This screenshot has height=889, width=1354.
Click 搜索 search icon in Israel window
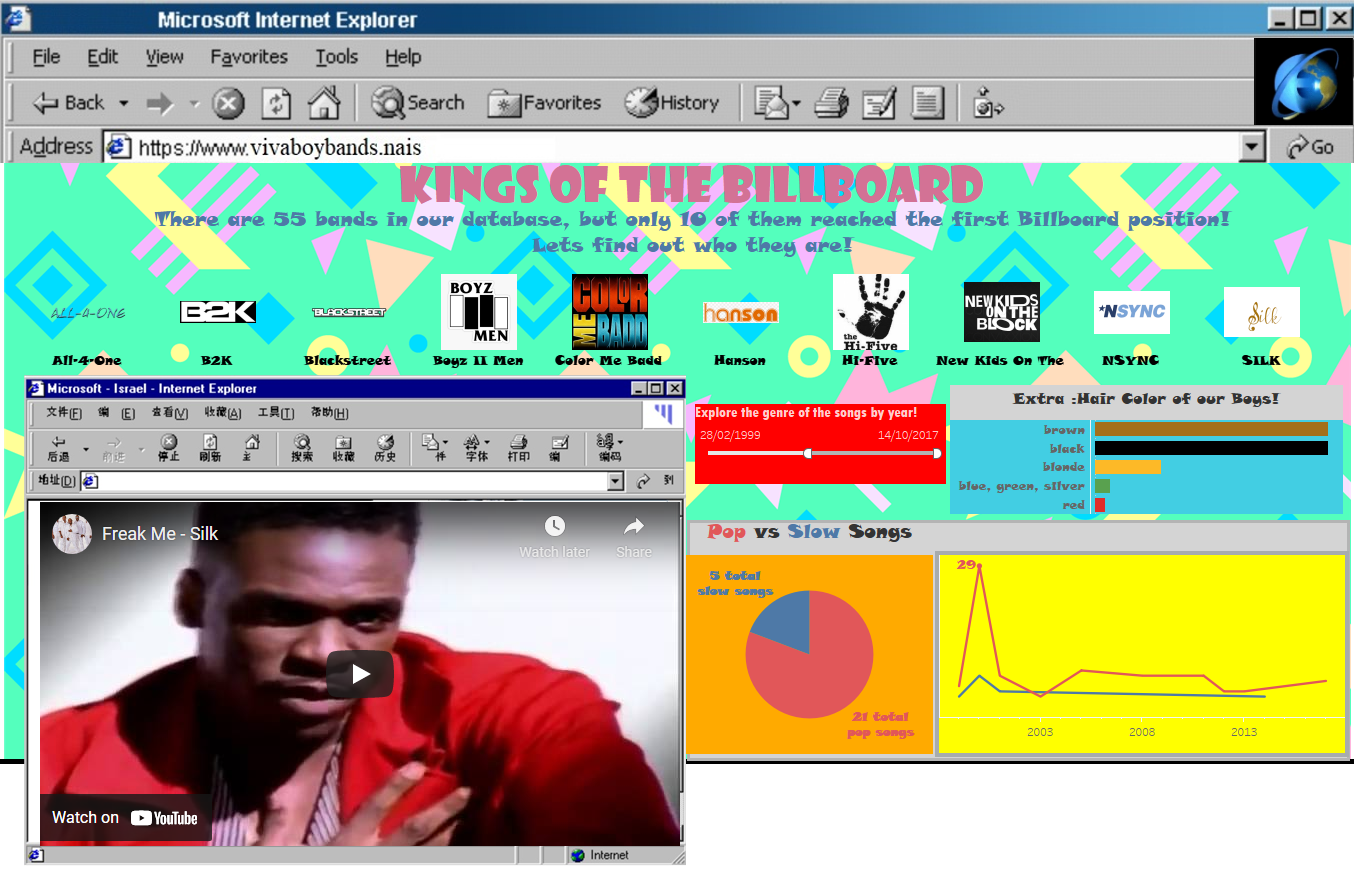click(x=302, y=449)
